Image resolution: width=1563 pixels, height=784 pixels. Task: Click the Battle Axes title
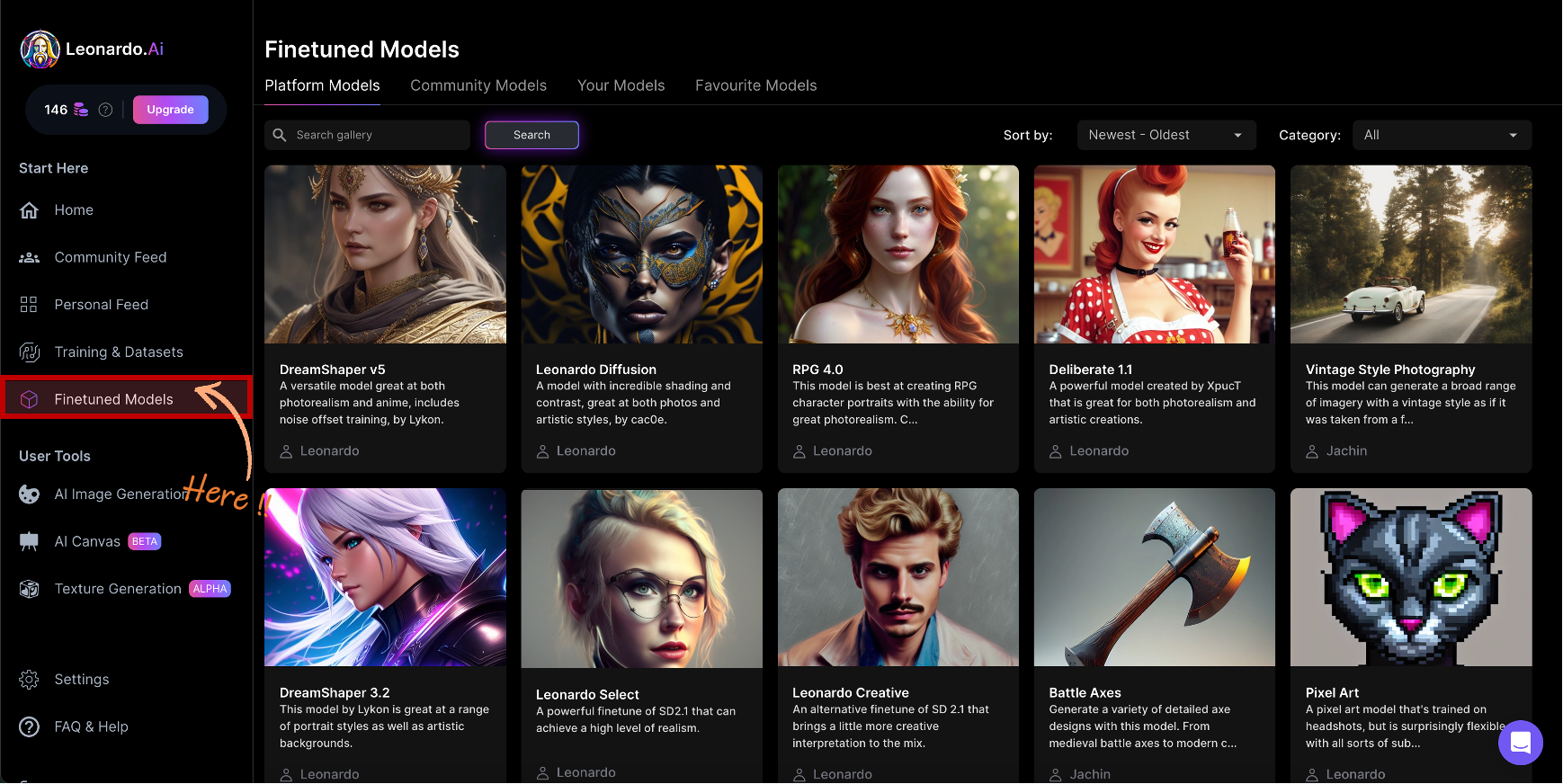[1085, 693]
